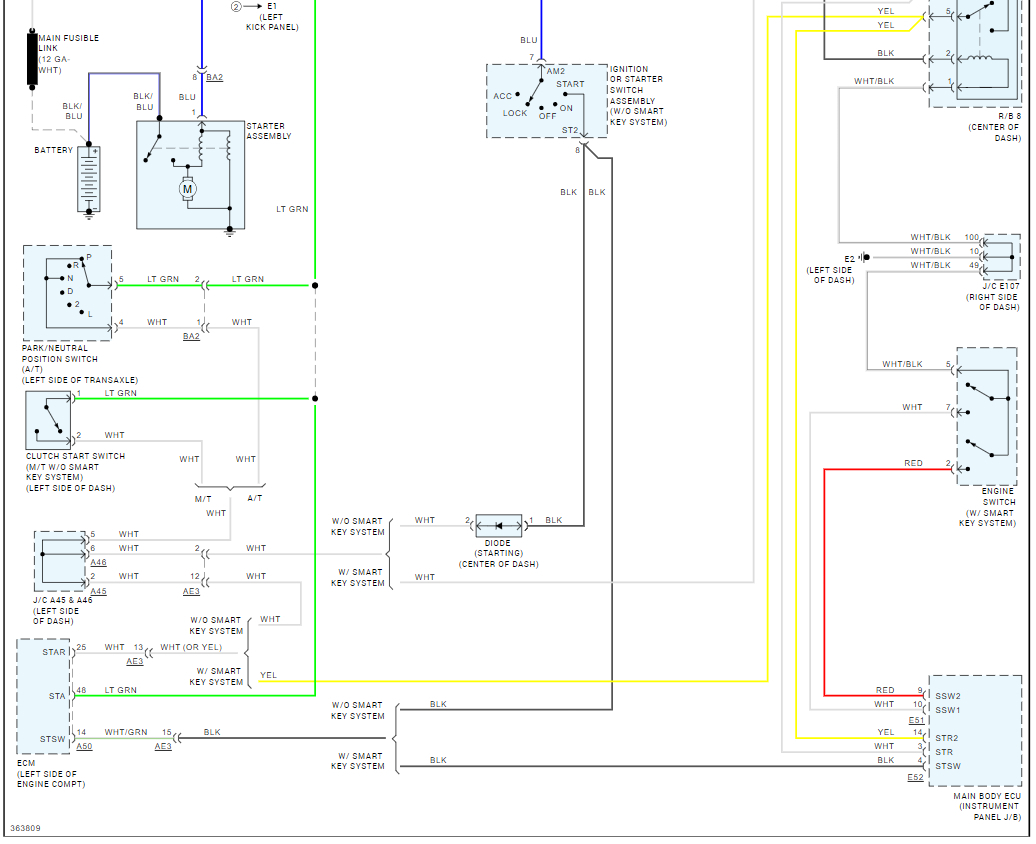The image size is (1036, 844).
Task: Click the A50 connector reference label
Action: click(x=84, y=746)
